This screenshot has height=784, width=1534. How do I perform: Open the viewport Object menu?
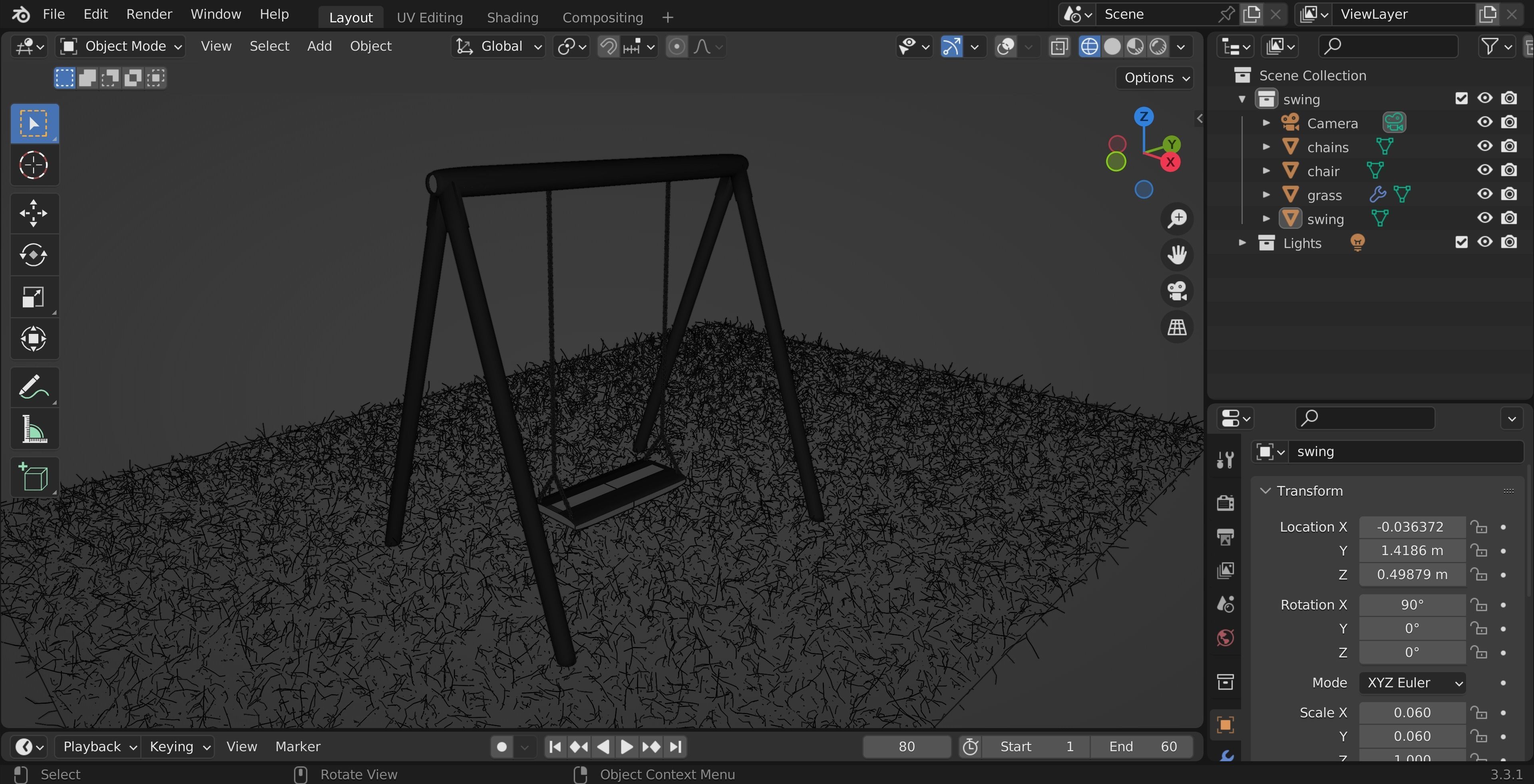pos(370,46)
